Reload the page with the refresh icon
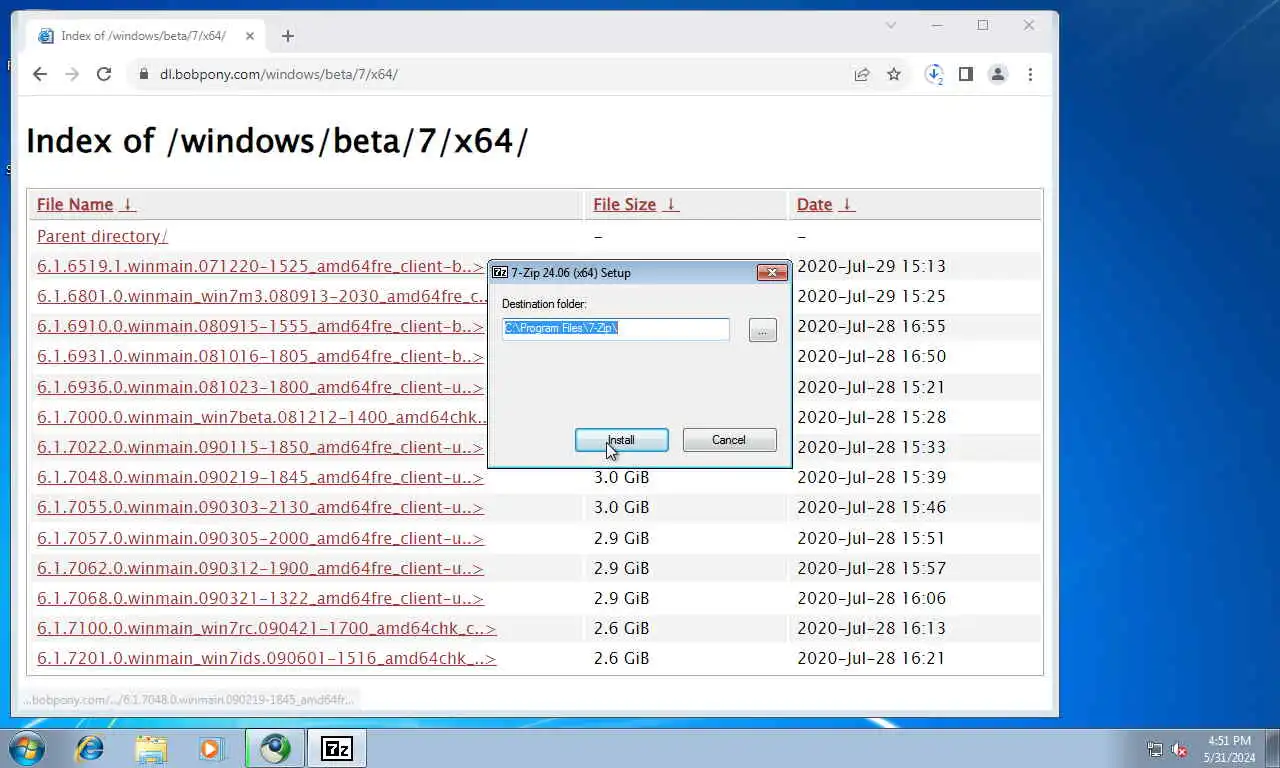This screenshot has height=768, width=1280. click(104, 74)
